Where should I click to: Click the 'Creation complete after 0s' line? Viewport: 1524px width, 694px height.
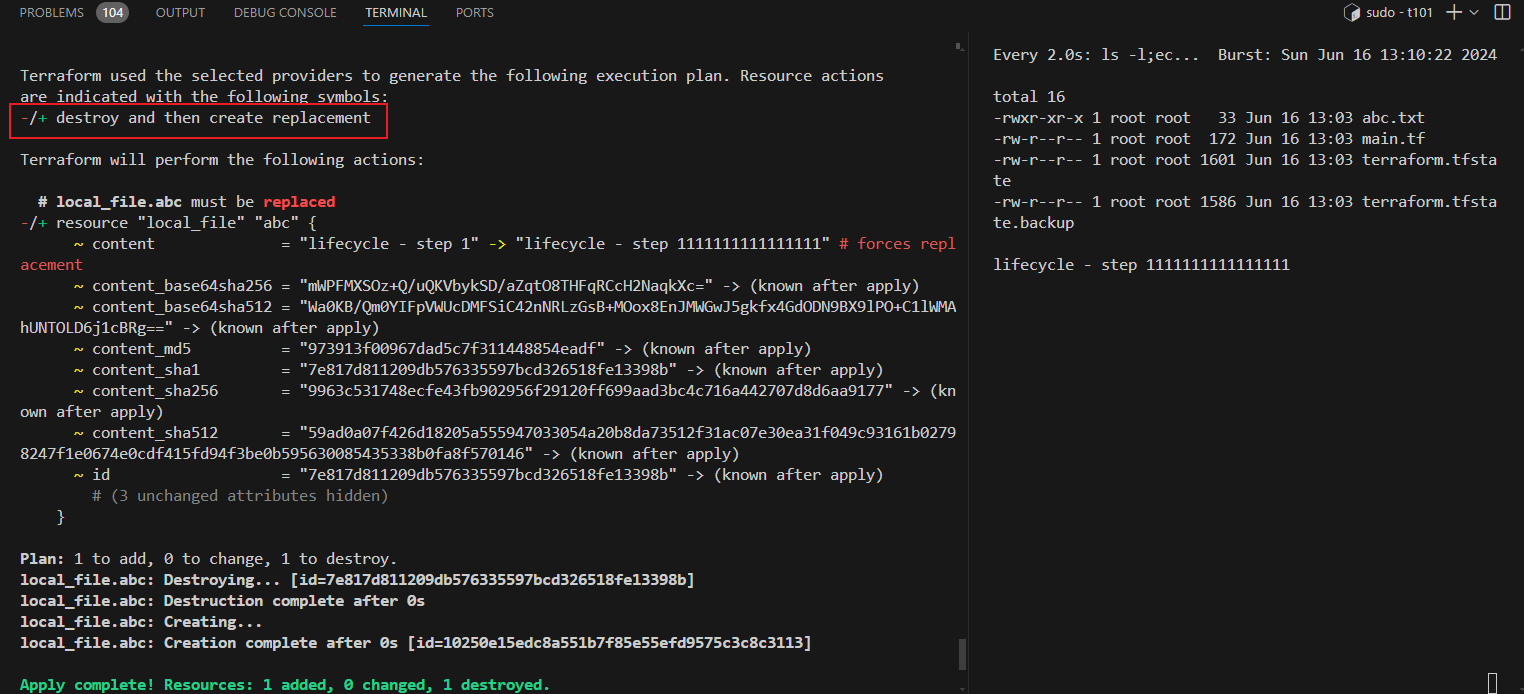[416, 643]
